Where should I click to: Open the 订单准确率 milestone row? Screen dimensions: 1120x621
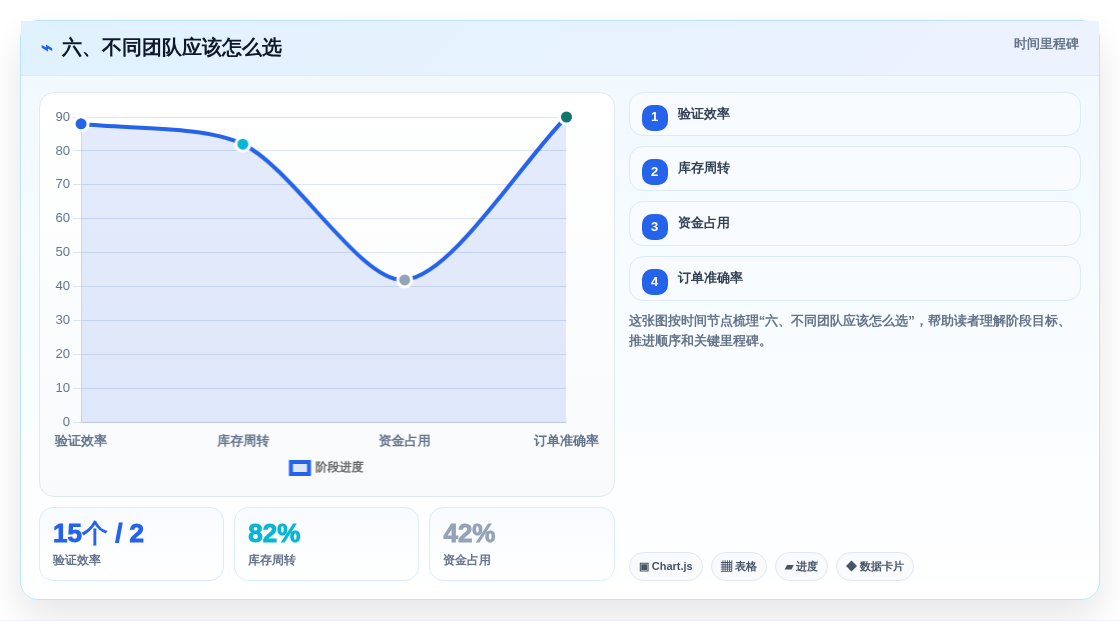point(854,279)
